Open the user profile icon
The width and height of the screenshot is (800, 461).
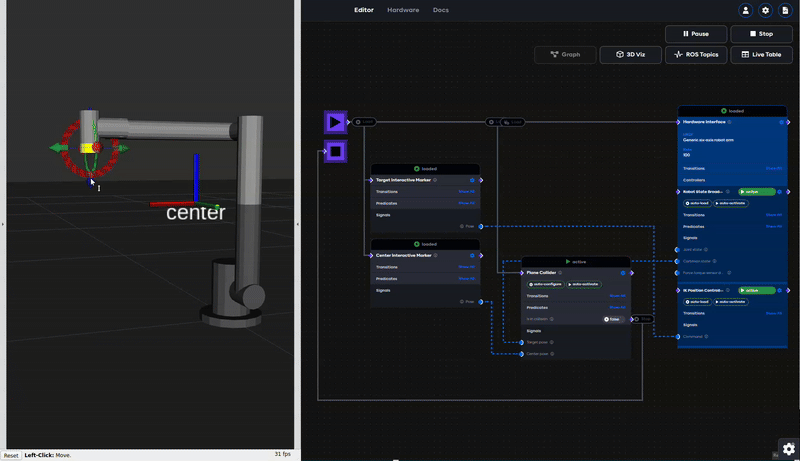[745, 10]
